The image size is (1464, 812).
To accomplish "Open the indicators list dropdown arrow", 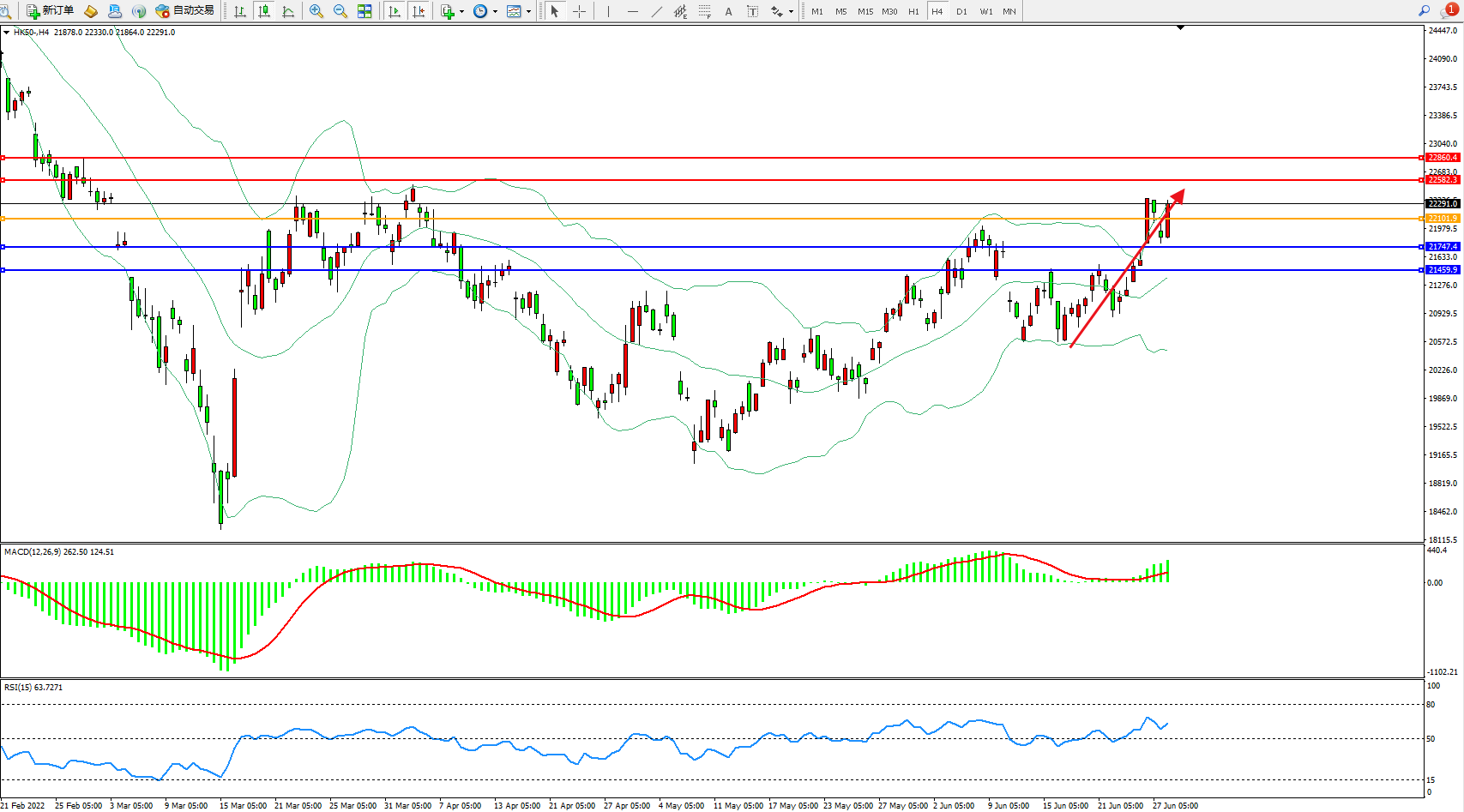I will tap(461, 12).
